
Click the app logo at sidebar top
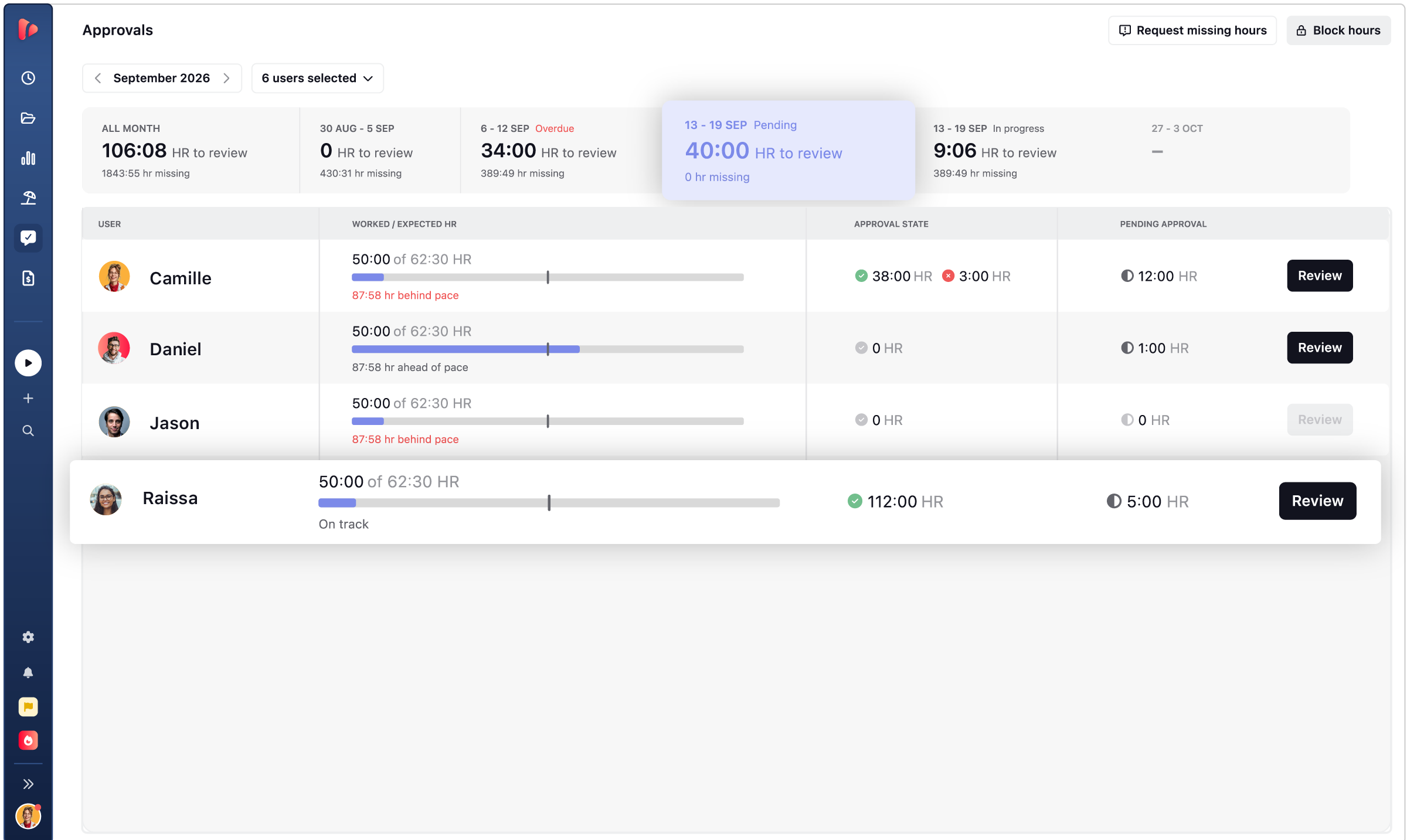(28, 29)
